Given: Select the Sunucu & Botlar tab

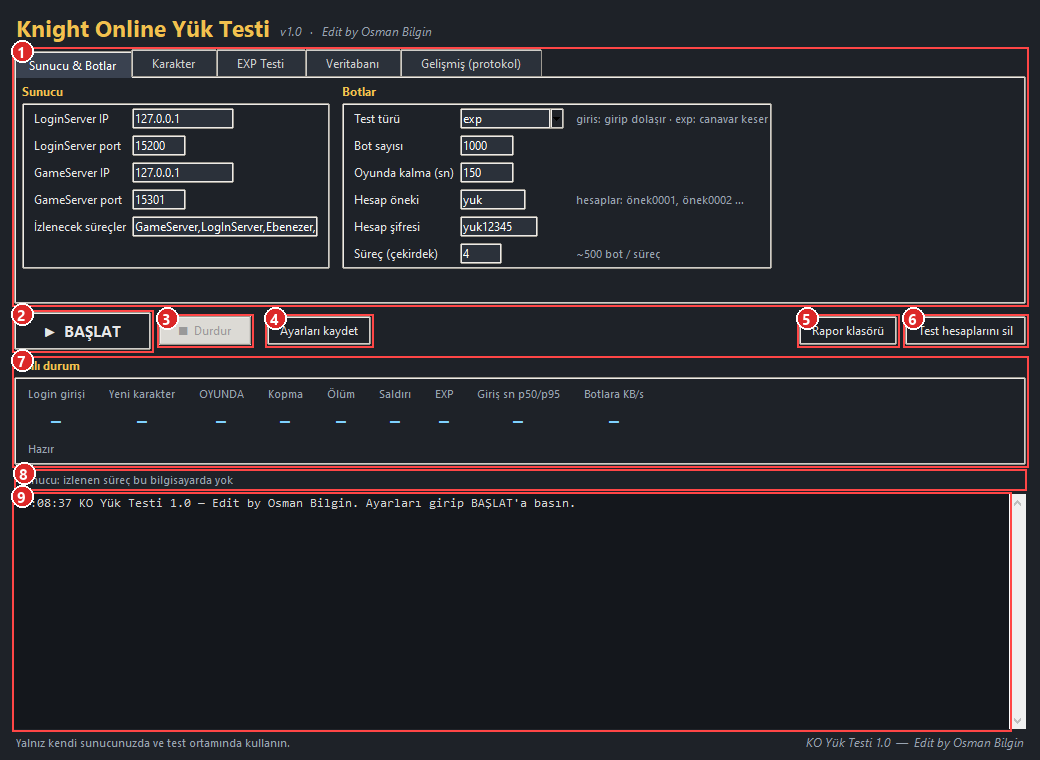Looking at the screenshot, I should 73,65.
